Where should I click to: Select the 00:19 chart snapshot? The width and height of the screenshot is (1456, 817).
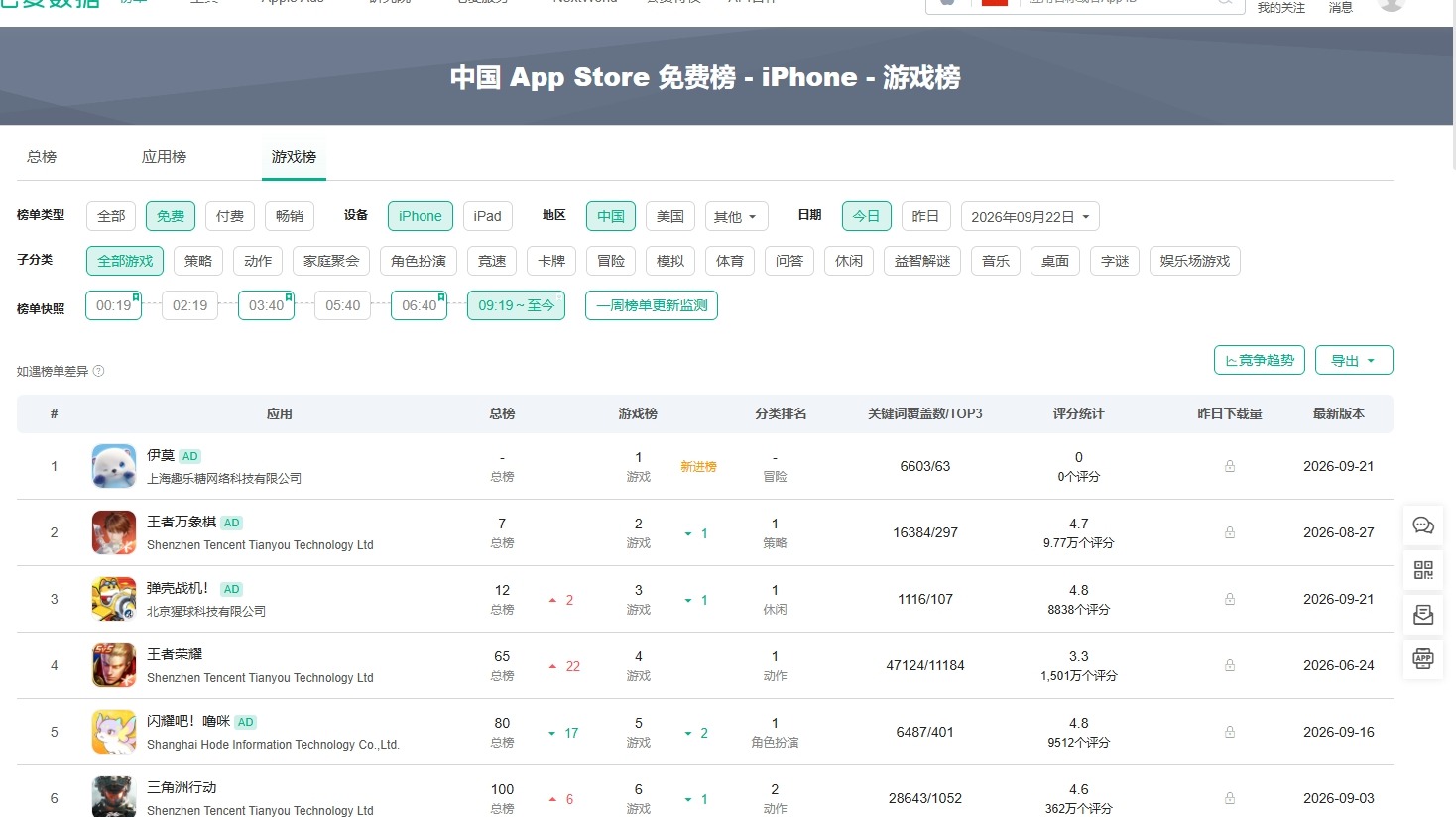click(113, 305)
